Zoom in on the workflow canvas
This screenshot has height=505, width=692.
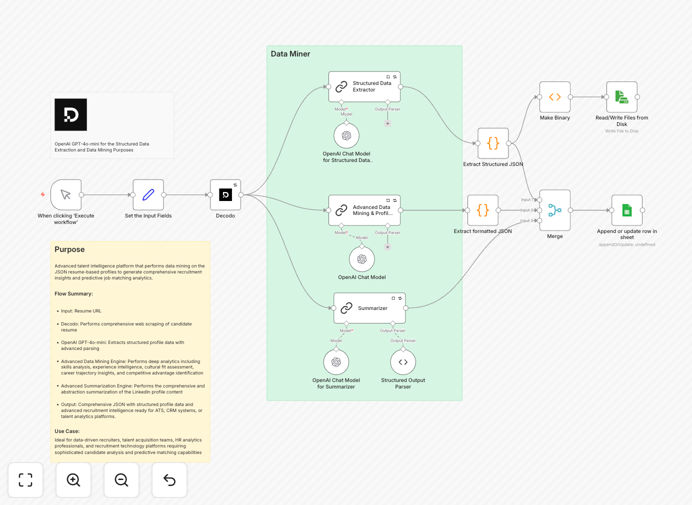point(73,480)
